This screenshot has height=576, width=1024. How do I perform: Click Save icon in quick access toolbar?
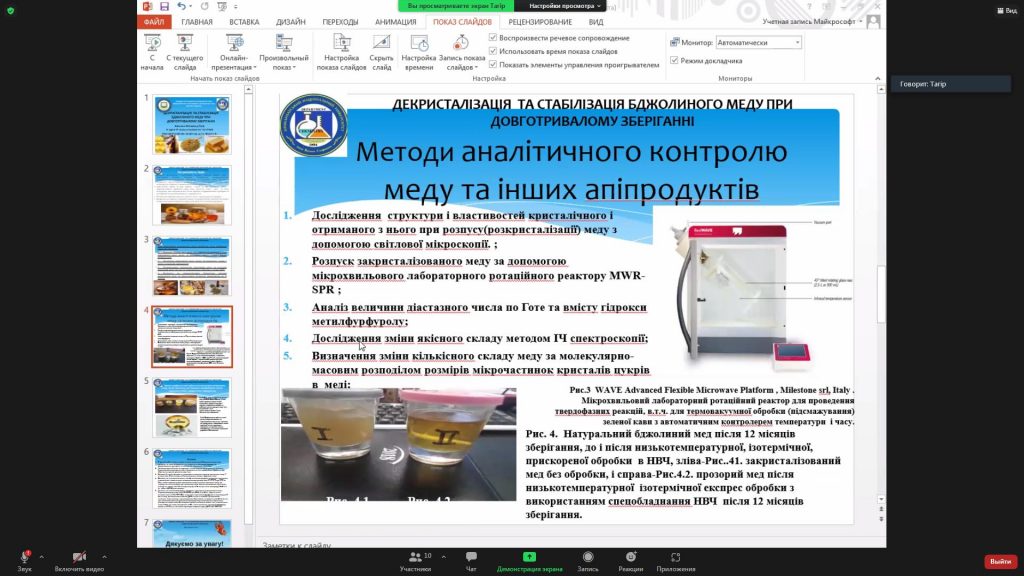point(165,6)
